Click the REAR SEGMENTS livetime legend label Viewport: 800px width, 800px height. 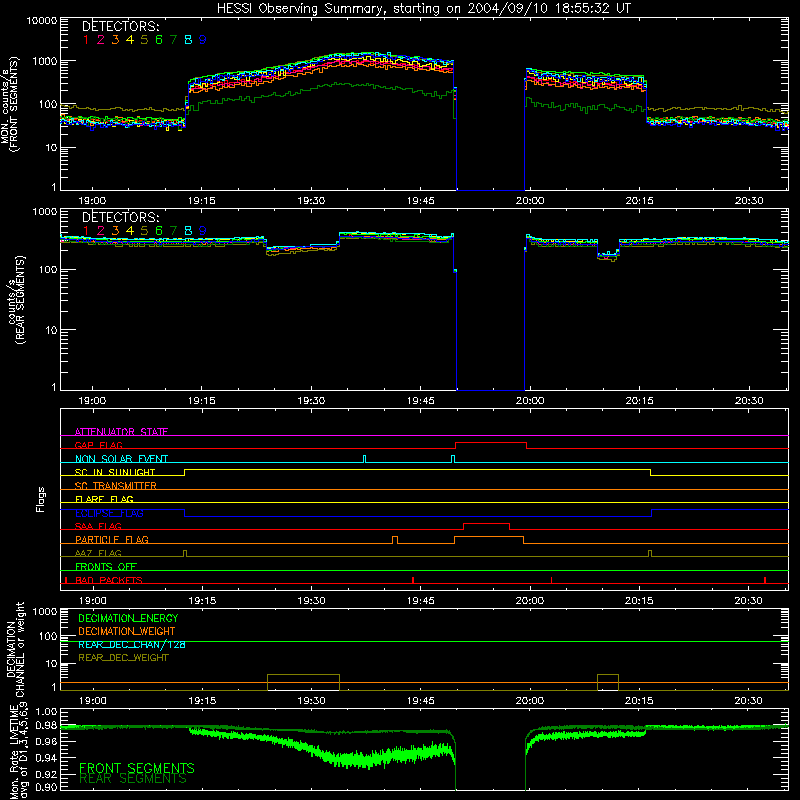133,779
